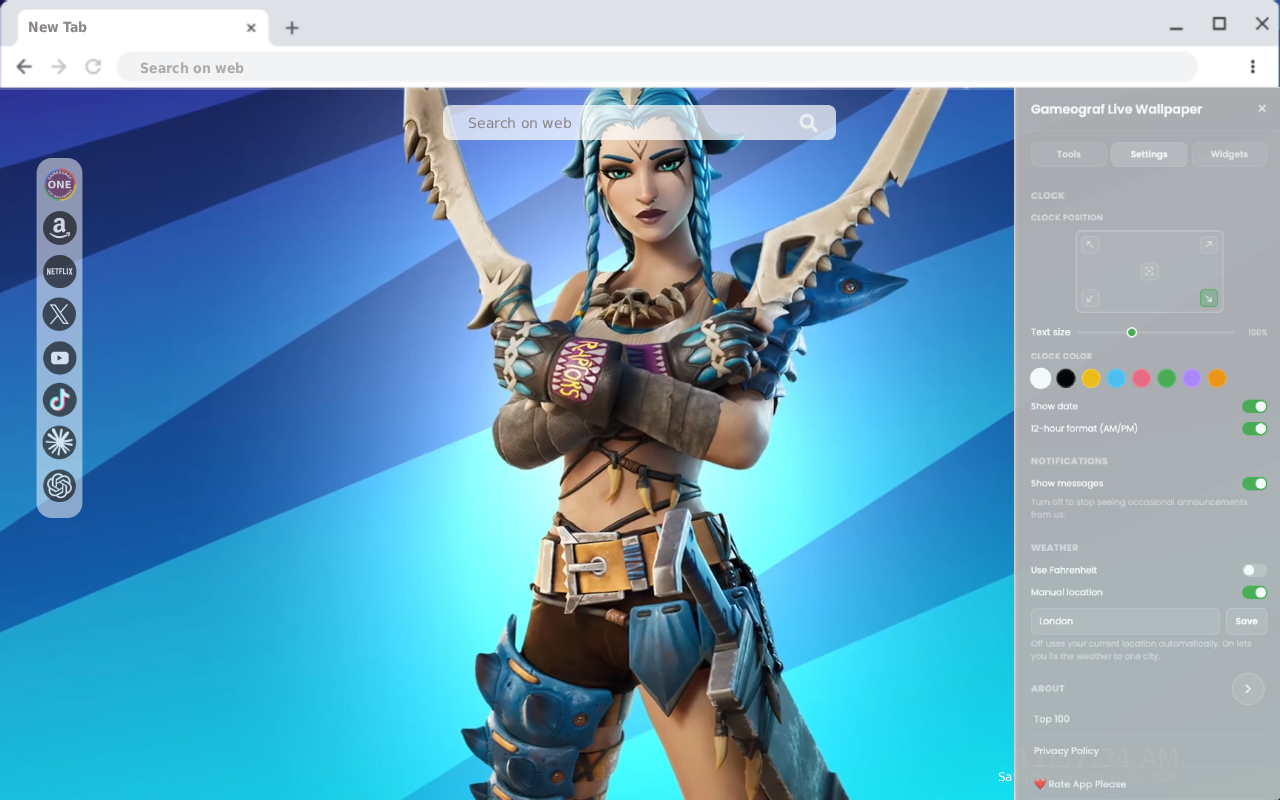Open the ChatGPT shortcut icon
The width and height of the screenshot is (1280, 800).
coord(60,485)
